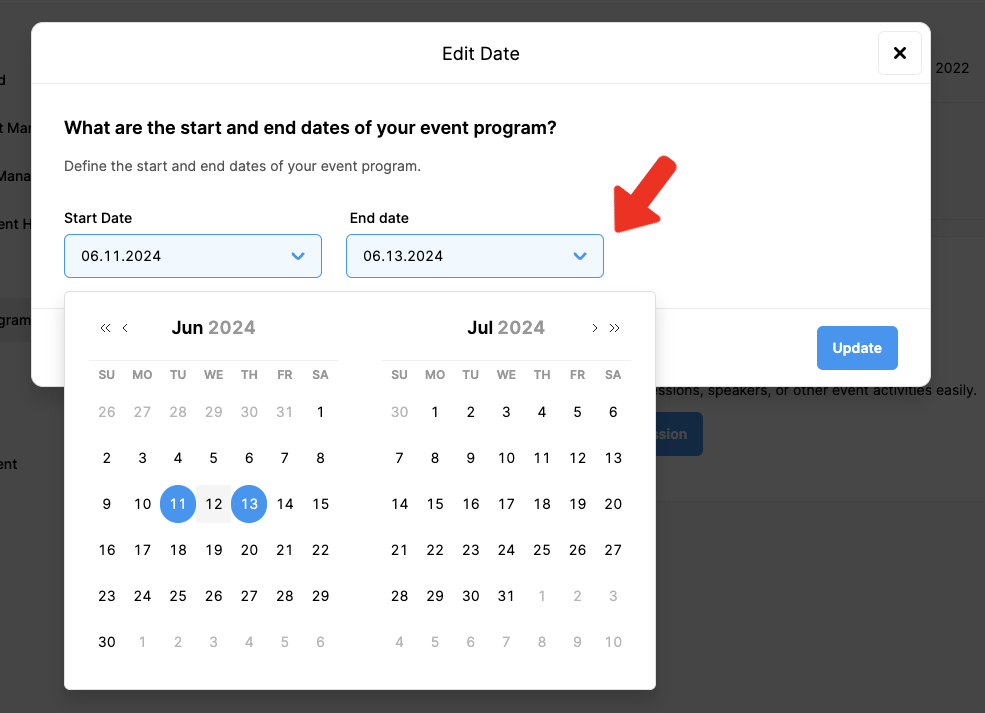Image resolution: width=985 pixels, height=713 pixels.
Task: Click the Jun 2024 month heading
Action: click(x=213, y=328)
